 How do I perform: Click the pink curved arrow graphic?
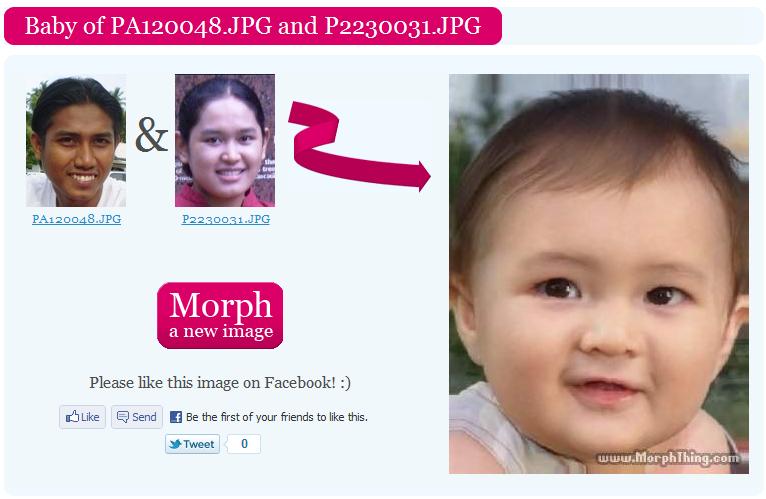pyautogui.click(x=359, y=146)
